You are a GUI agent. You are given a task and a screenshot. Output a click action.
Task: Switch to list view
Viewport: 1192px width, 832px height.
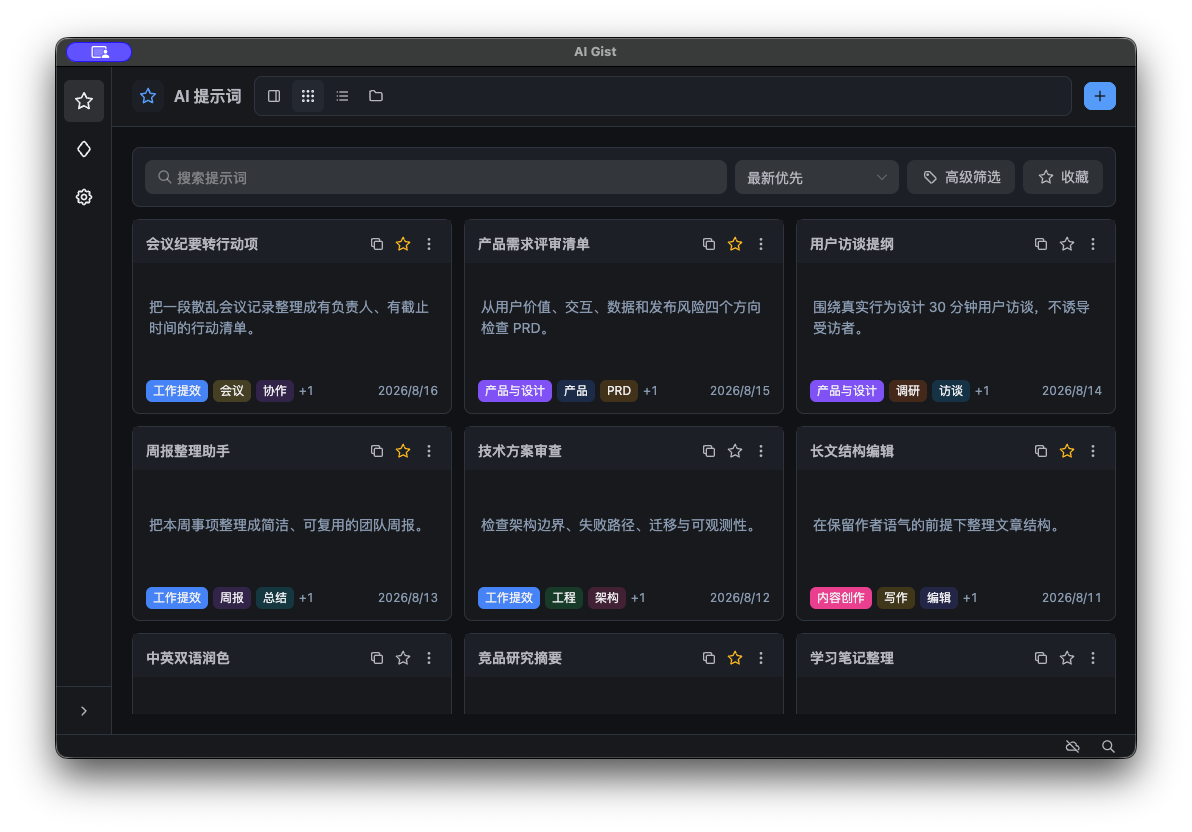coord(342,96)
